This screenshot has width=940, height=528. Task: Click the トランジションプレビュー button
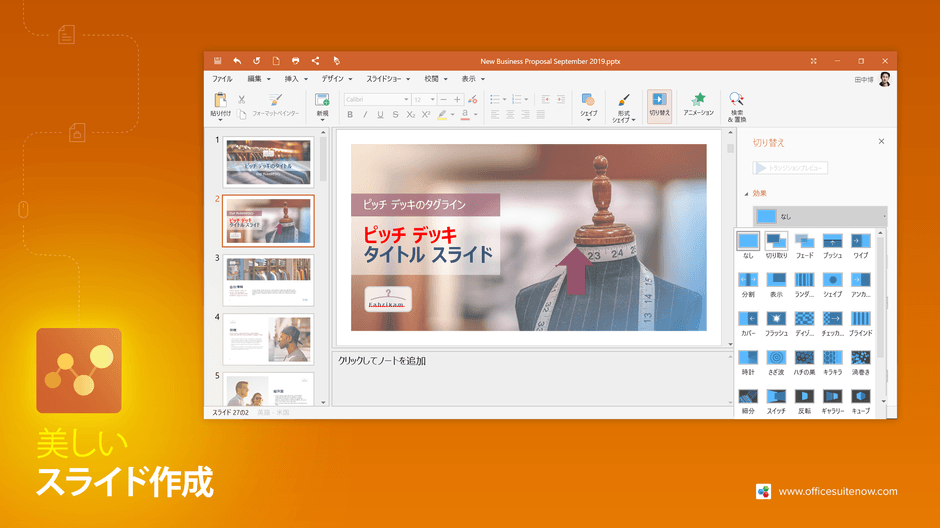[x=790, y=168]
